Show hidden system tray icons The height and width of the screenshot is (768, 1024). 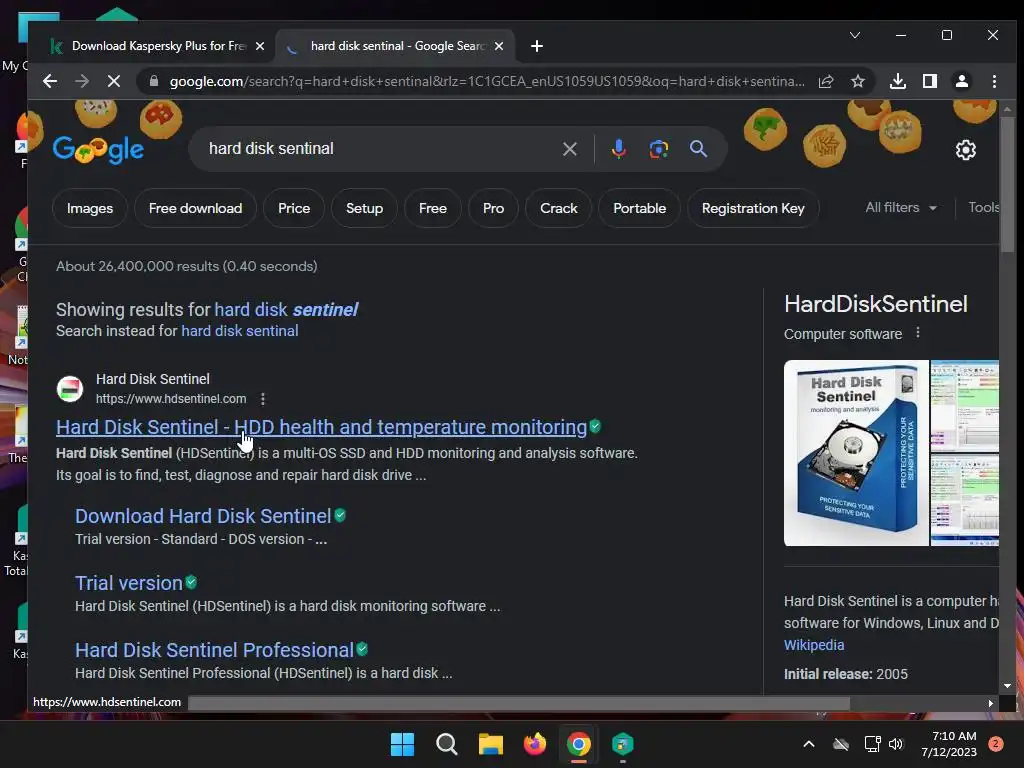808,744
